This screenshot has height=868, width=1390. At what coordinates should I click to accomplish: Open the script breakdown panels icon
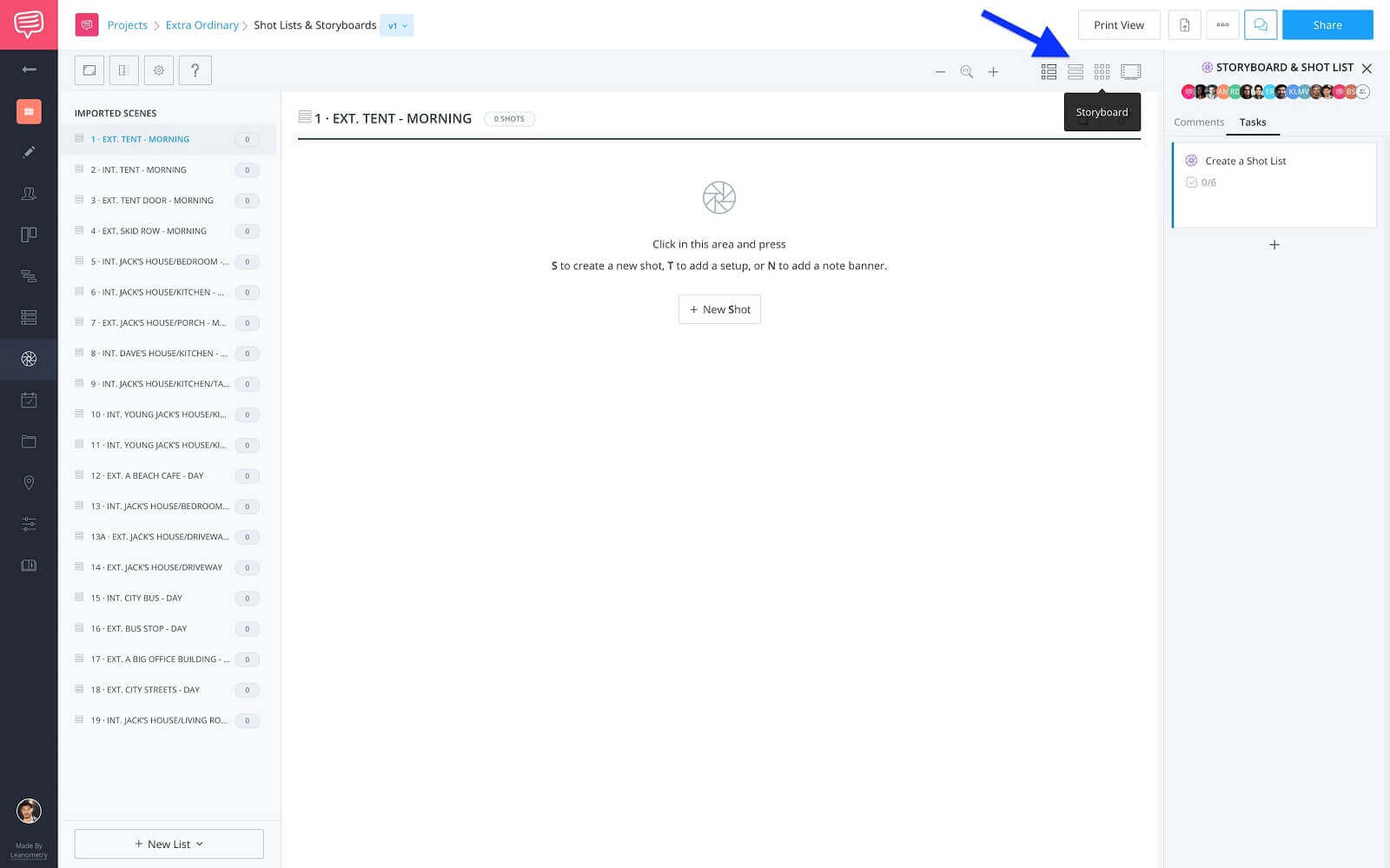(x=29, y=235)
